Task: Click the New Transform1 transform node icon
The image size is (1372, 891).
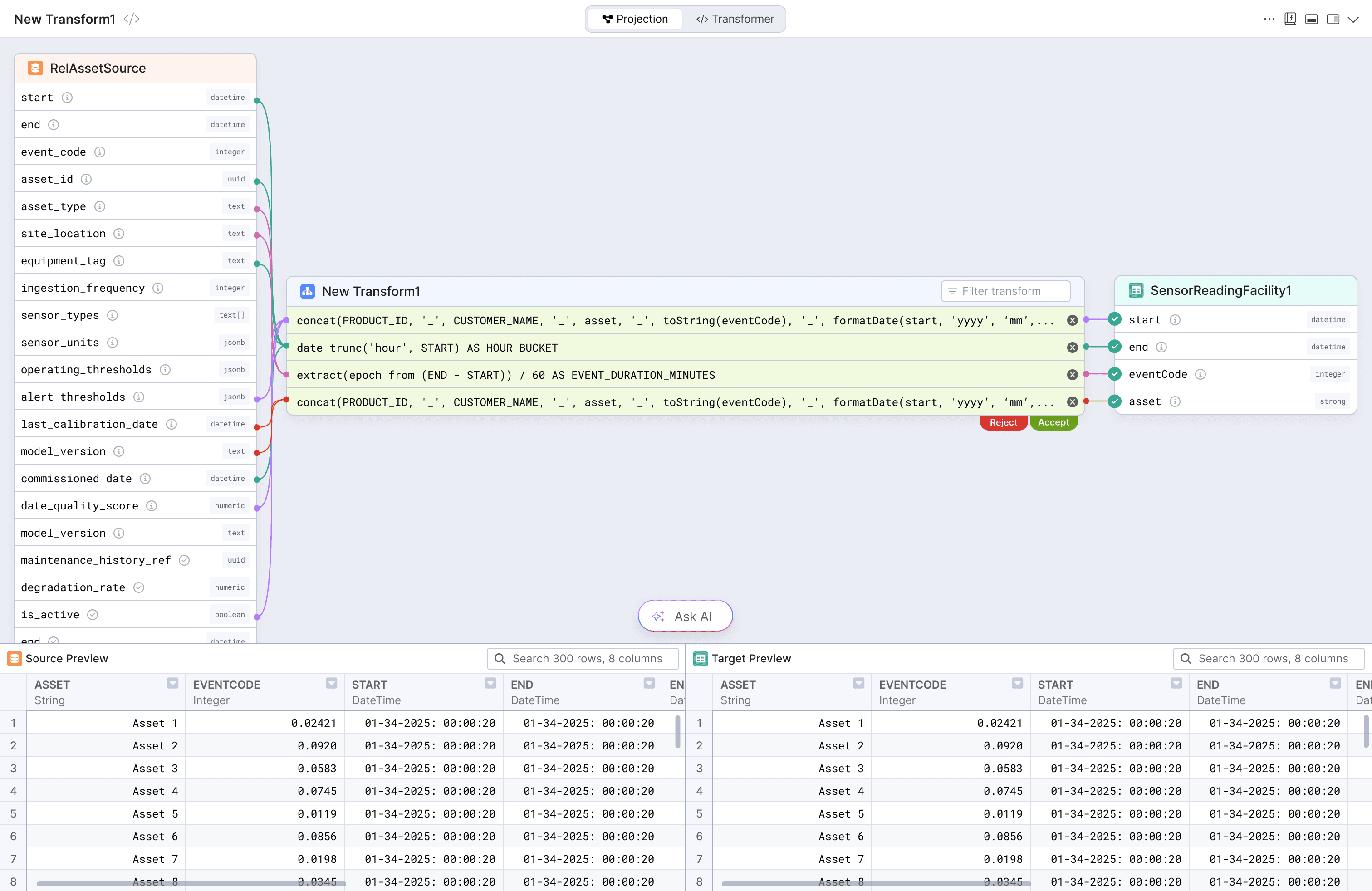Action: pyautogui.click(x=307, y=291)
